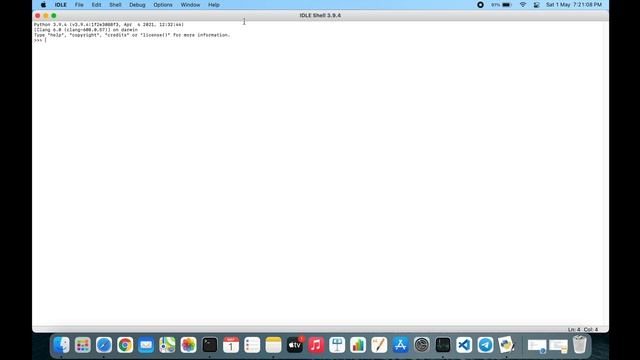
Task: Launch Terminal from the Dock
Action: tap(210, 345)
